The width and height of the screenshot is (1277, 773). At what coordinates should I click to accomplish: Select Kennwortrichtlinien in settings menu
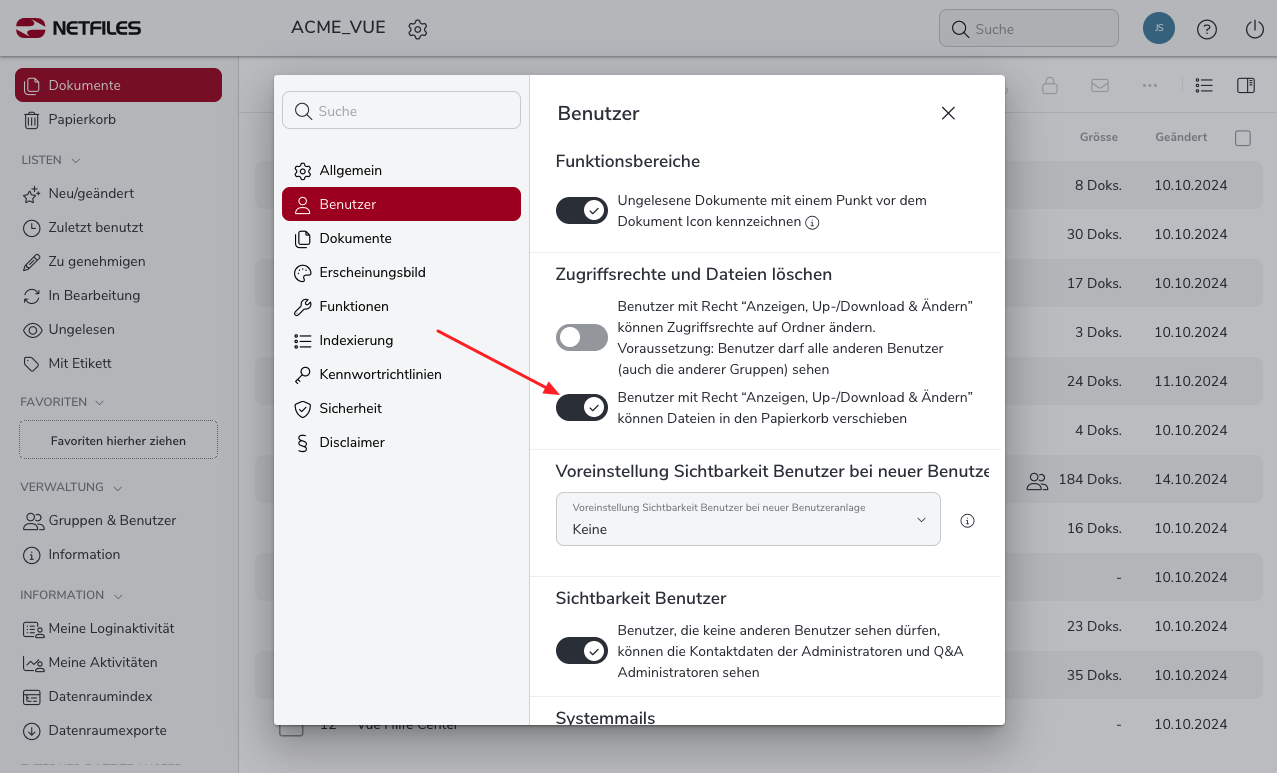[x=380, y=374]
